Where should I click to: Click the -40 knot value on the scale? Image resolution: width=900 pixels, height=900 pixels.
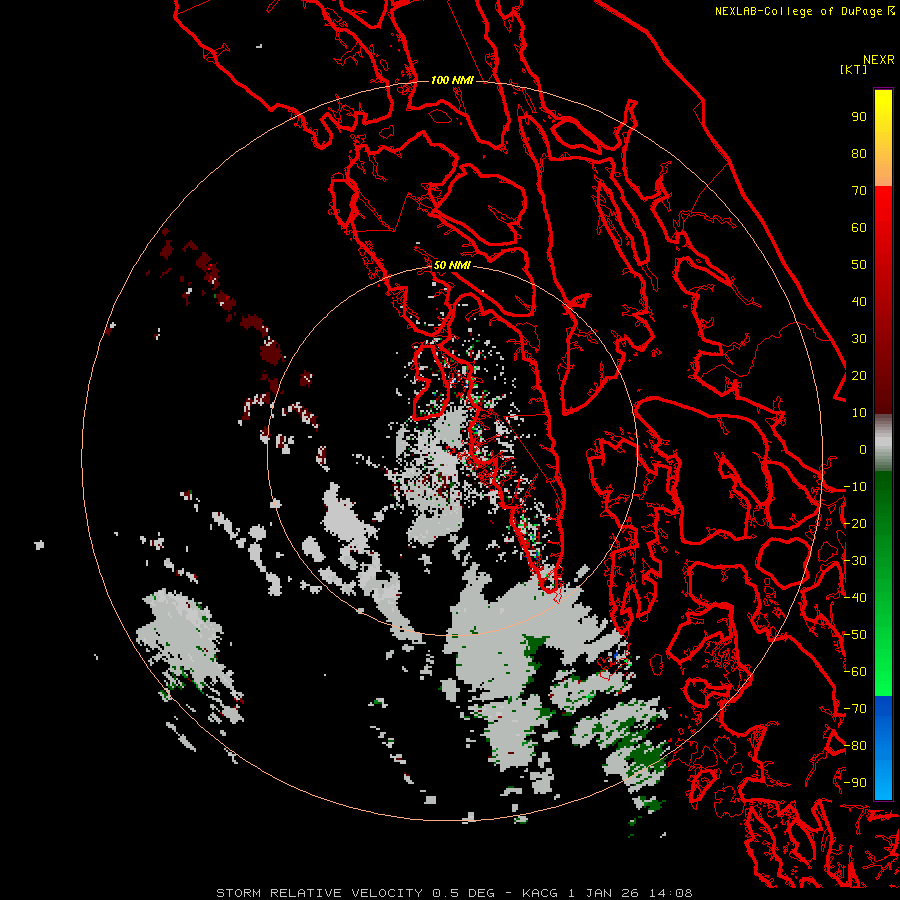(855, 598)
